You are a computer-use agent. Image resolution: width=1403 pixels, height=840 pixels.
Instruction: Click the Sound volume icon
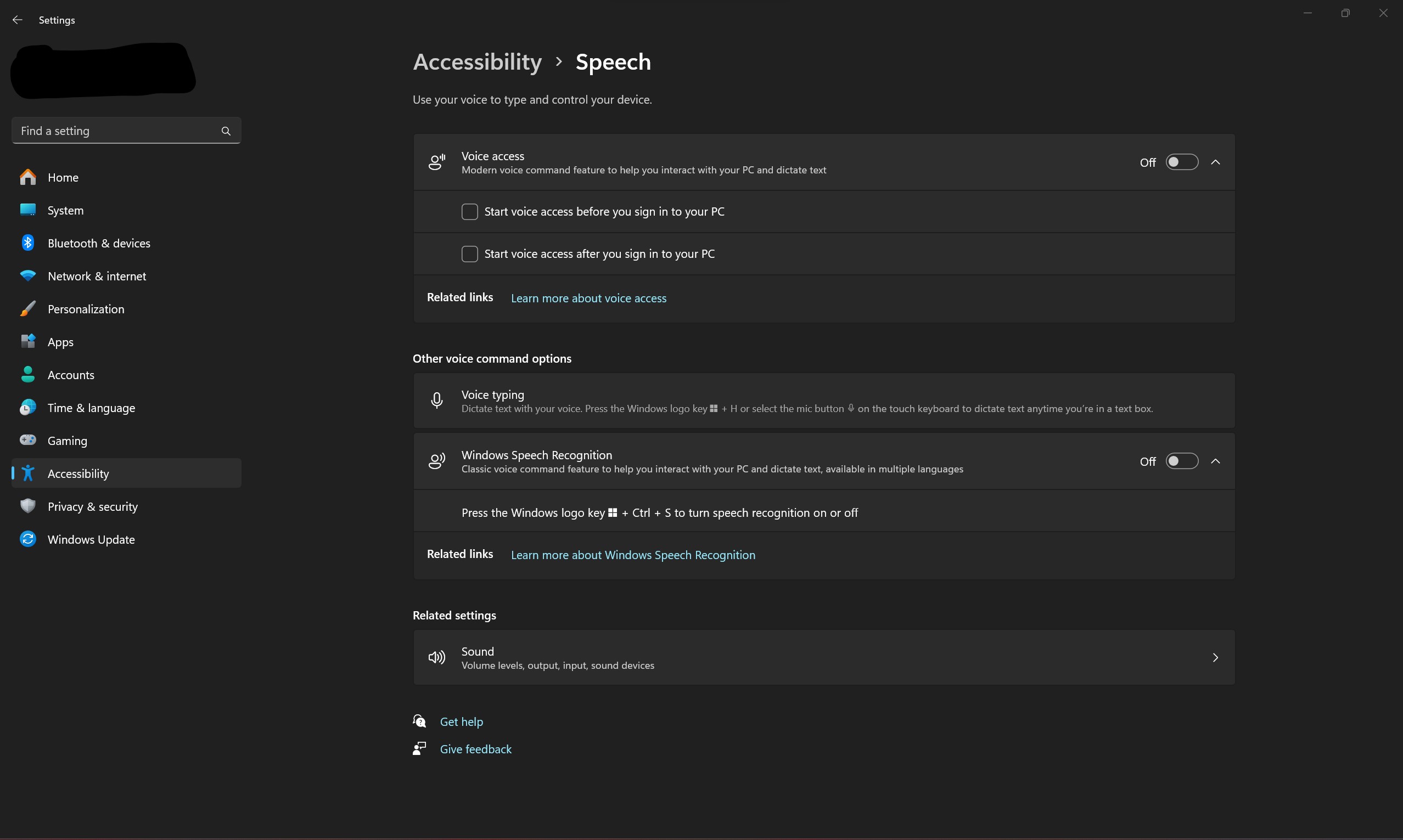[436, 657]
